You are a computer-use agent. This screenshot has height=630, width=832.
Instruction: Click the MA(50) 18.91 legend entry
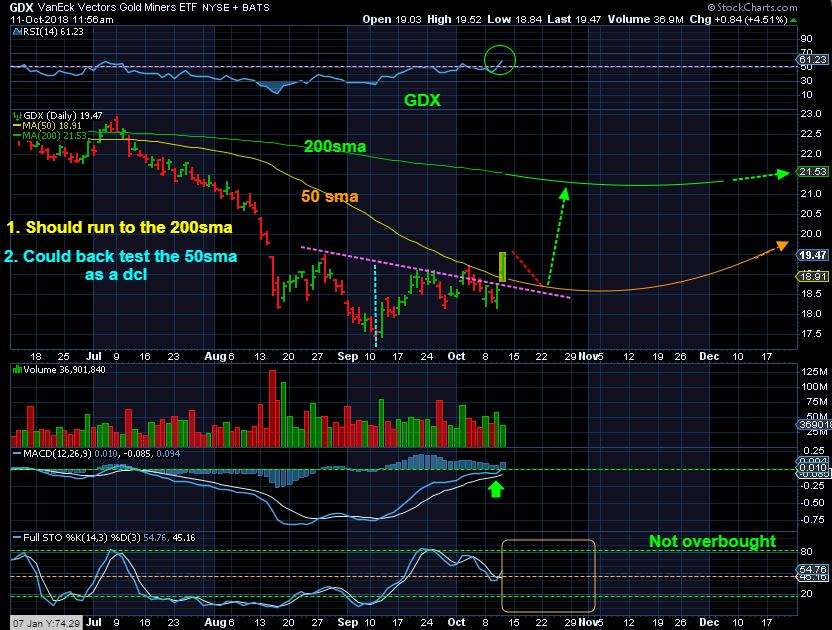(48, 126)
